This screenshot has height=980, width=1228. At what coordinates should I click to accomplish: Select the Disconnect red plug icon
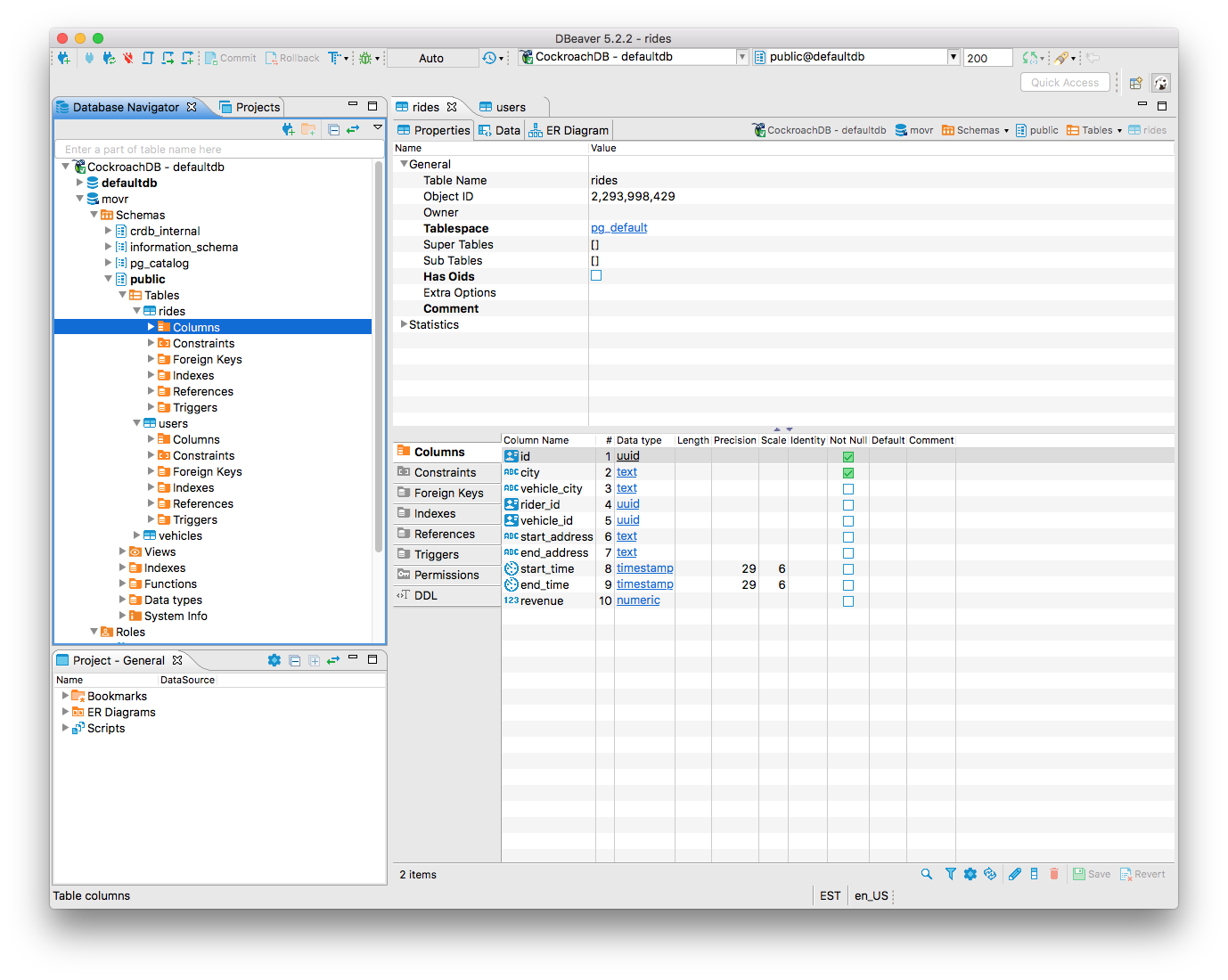coord(127,57)
